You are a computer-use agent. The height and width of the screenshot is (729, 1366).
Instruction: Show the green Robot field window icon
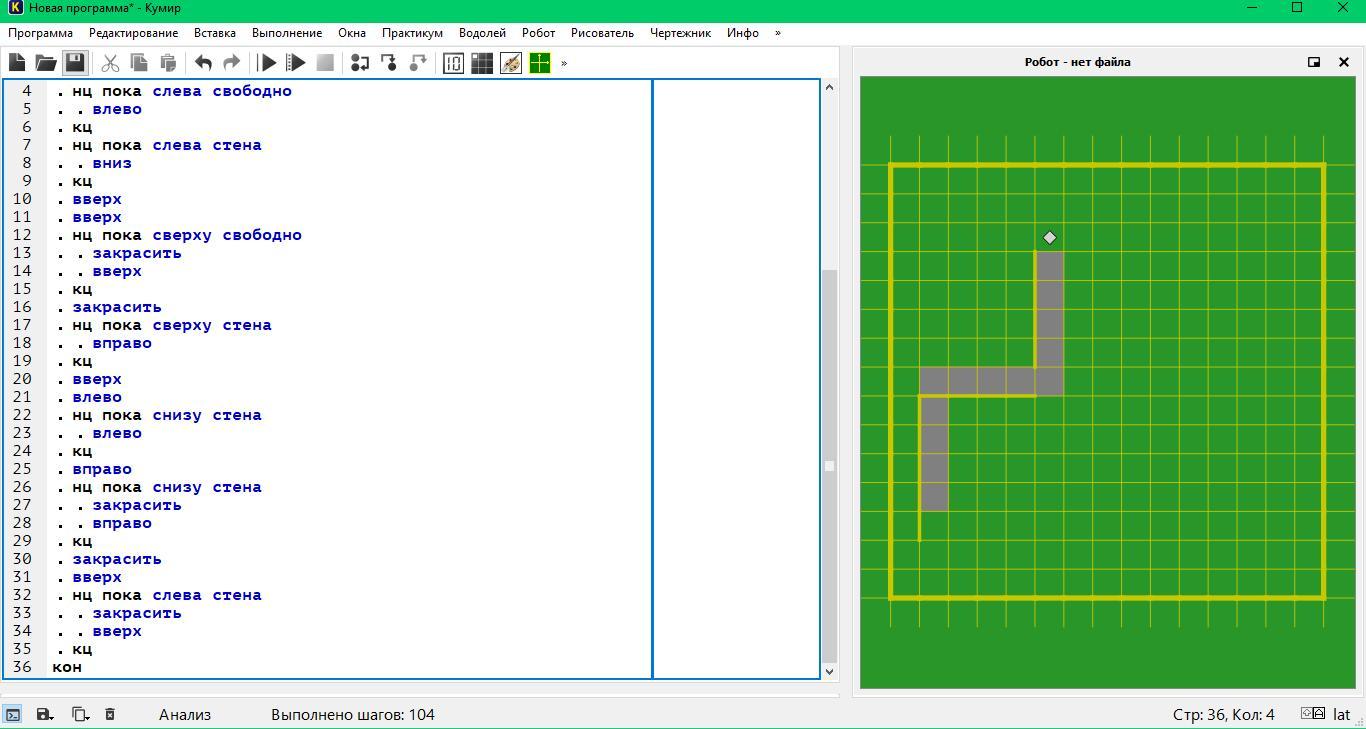540,63
